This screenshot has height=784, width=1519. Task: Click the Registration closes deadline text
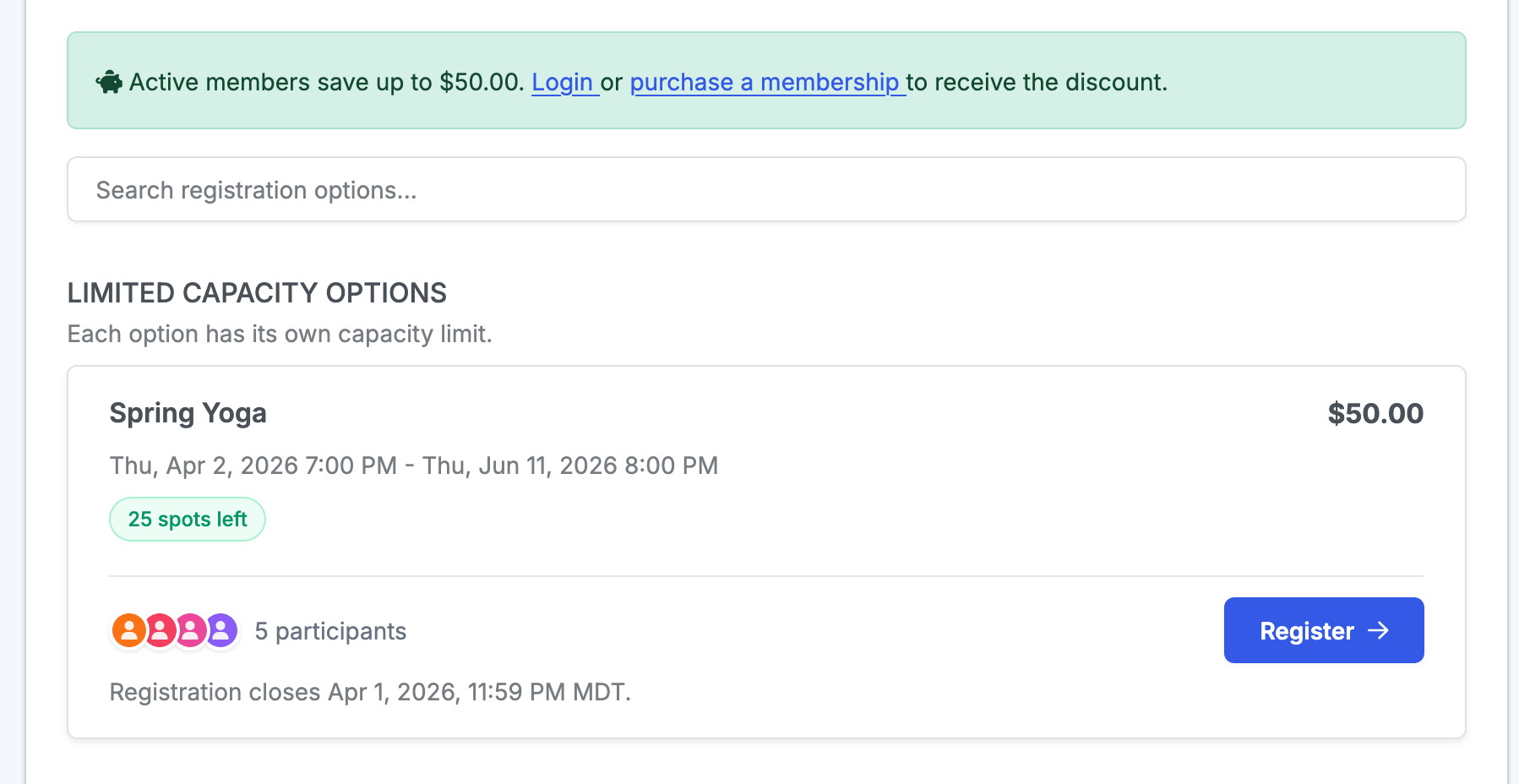370,692
